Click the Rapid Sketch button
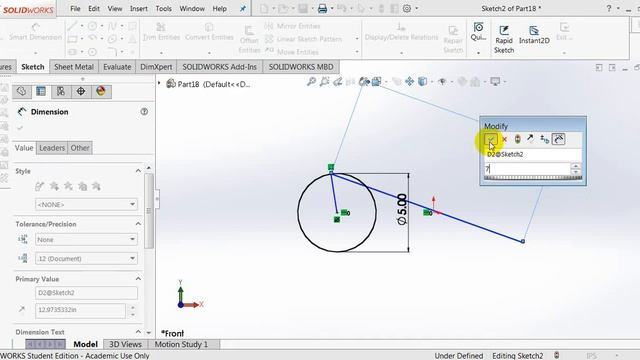 click(504, 40)
